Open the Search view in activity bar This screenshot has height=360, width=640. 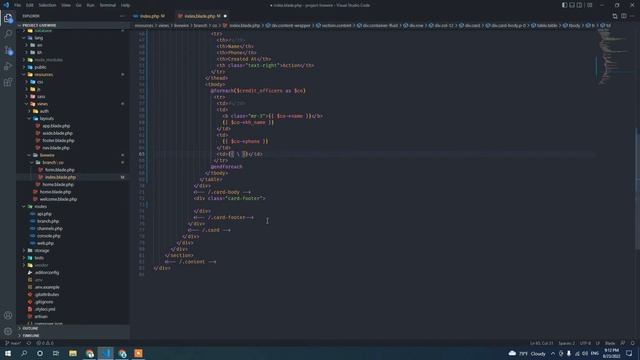[x=8, y=34]
